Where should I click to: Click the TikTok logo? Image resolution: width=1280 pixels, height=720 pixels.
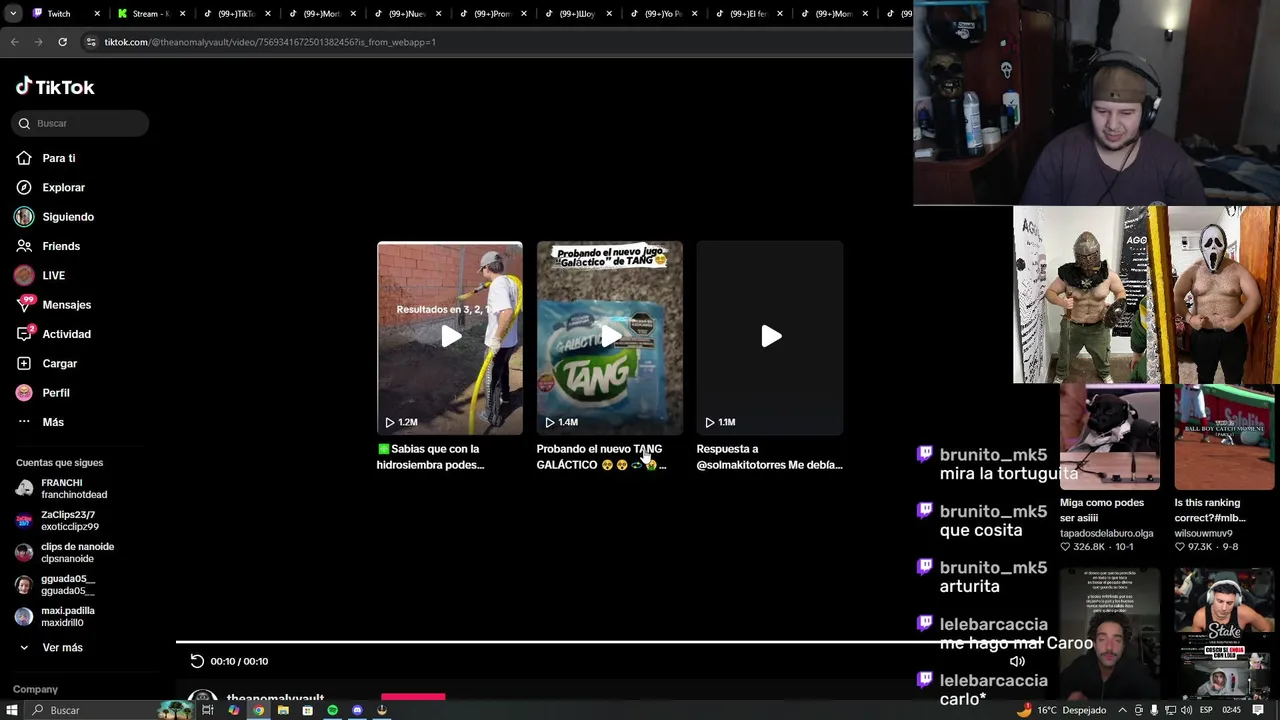click(55, 87)
